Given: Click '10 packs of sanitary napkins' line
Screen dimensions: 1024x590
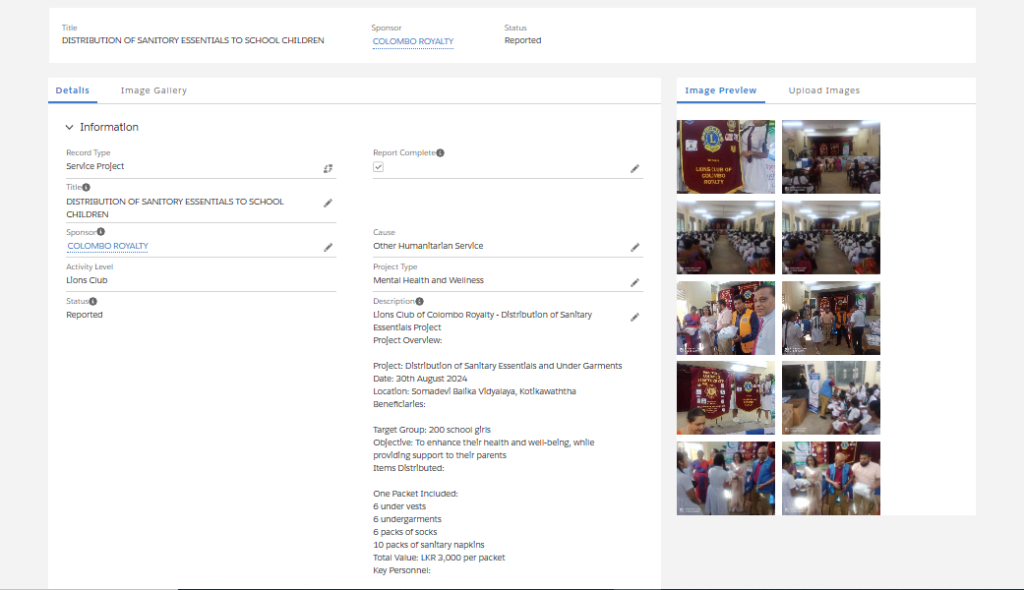Looking at the screenshot, I should tap(428, 545).
